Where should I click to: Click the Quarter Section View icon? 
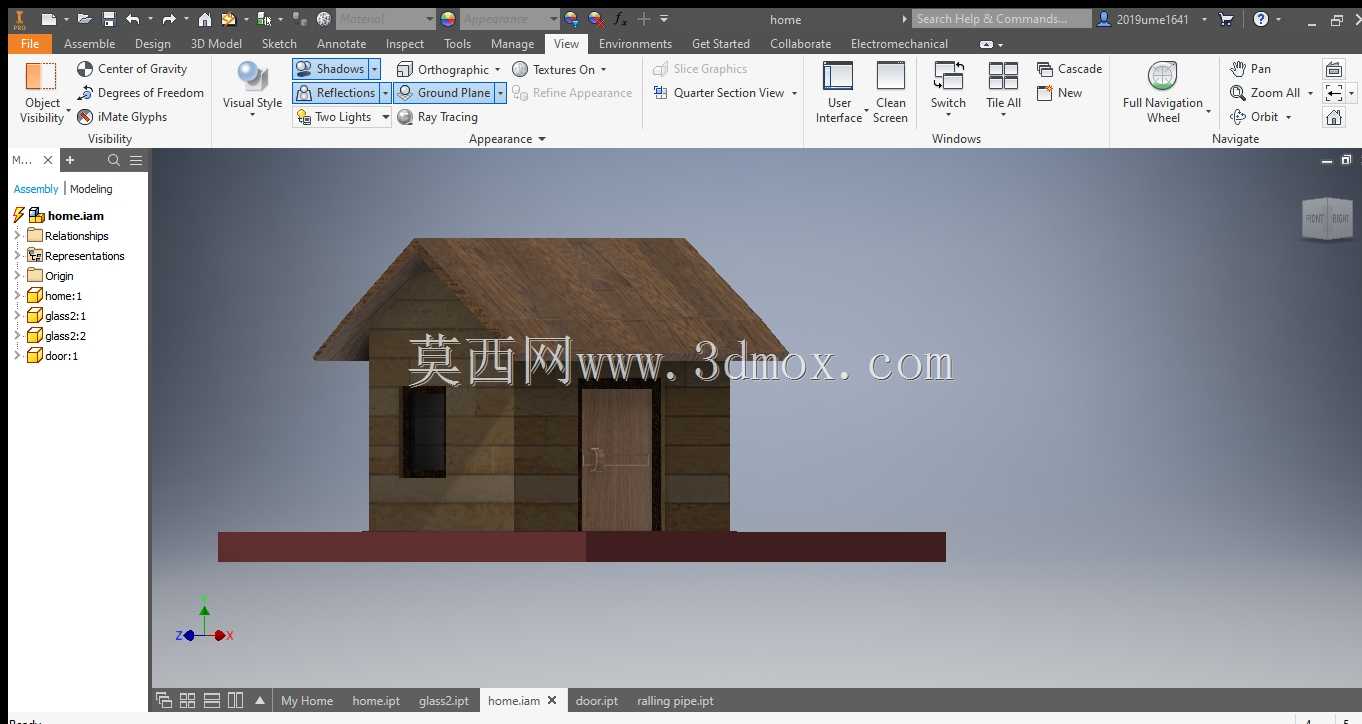click(x=660, y=93)
